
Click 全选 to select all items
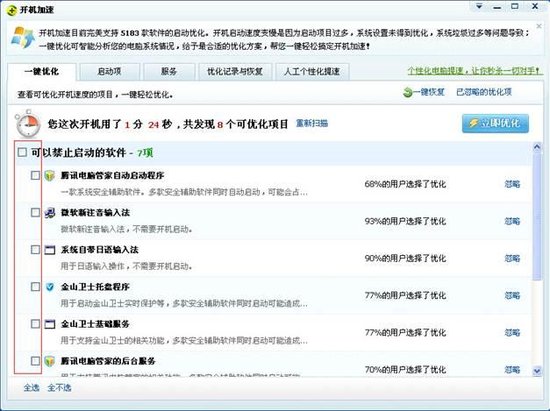pos(31,388)
